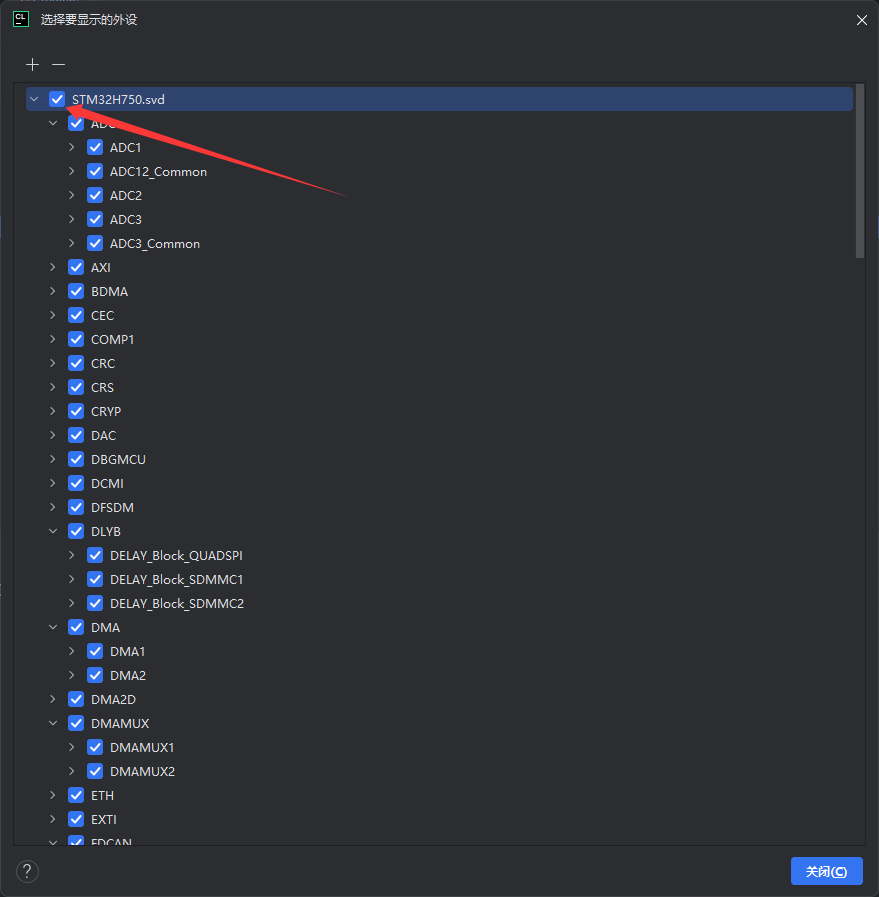Click the vertical scrollbar thumb

[x=860, y=171]
